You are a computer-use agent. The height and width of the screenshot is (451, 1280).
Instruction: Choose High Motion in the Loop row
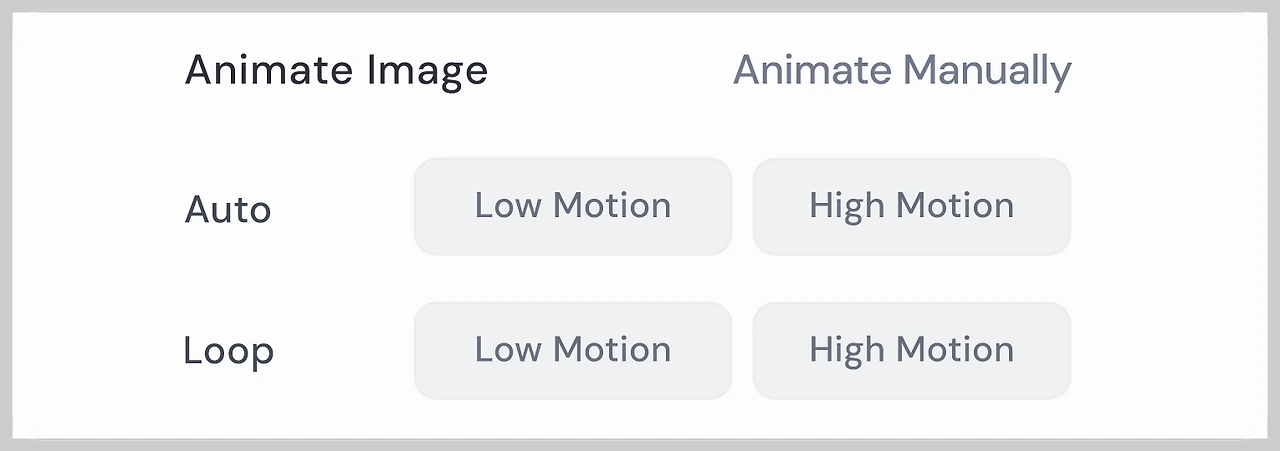click(x=911, y=350)
